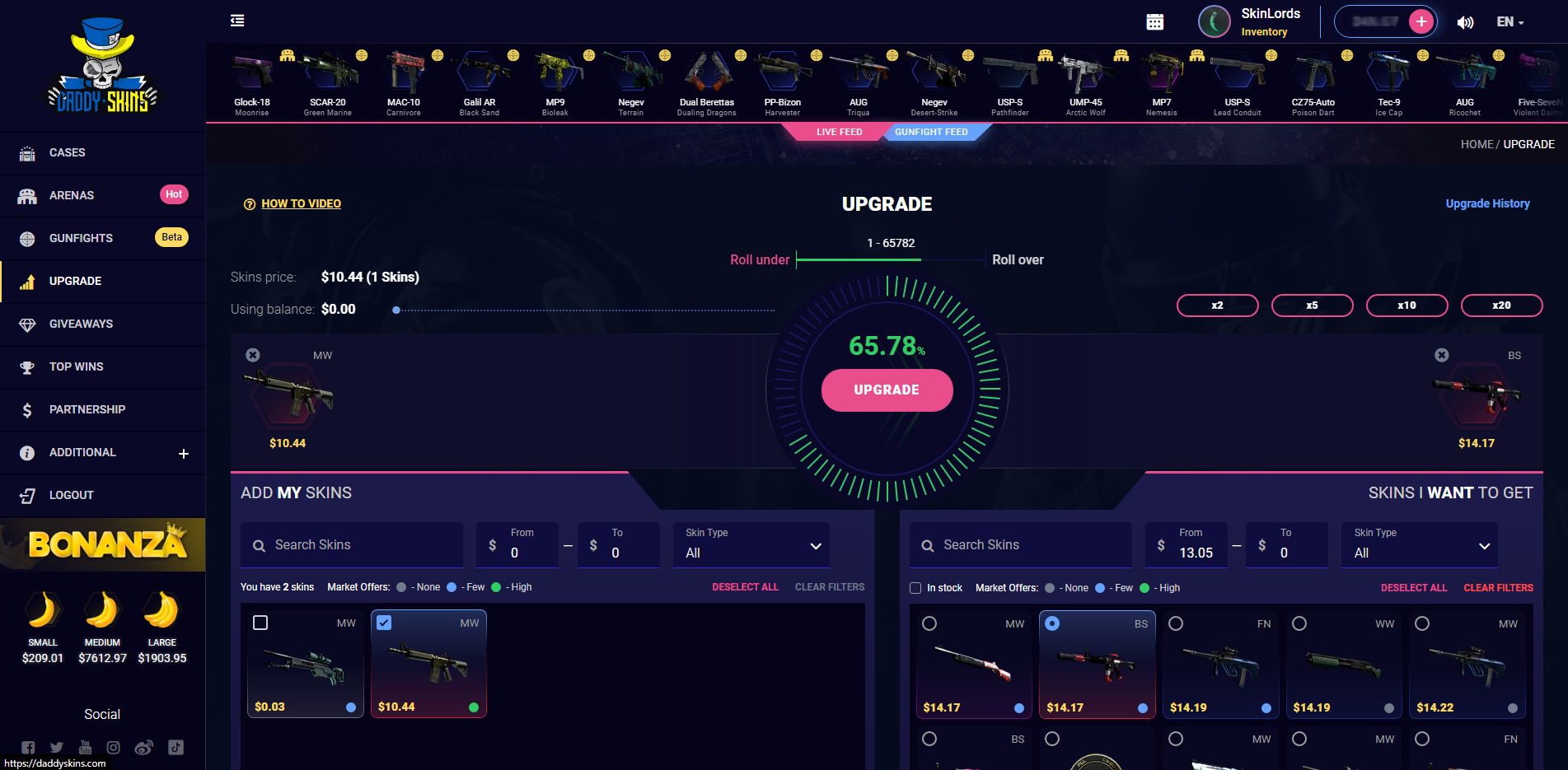Switch to the Live Feed tab
Screen dimensions: 1568x770
tap(839, 132)
